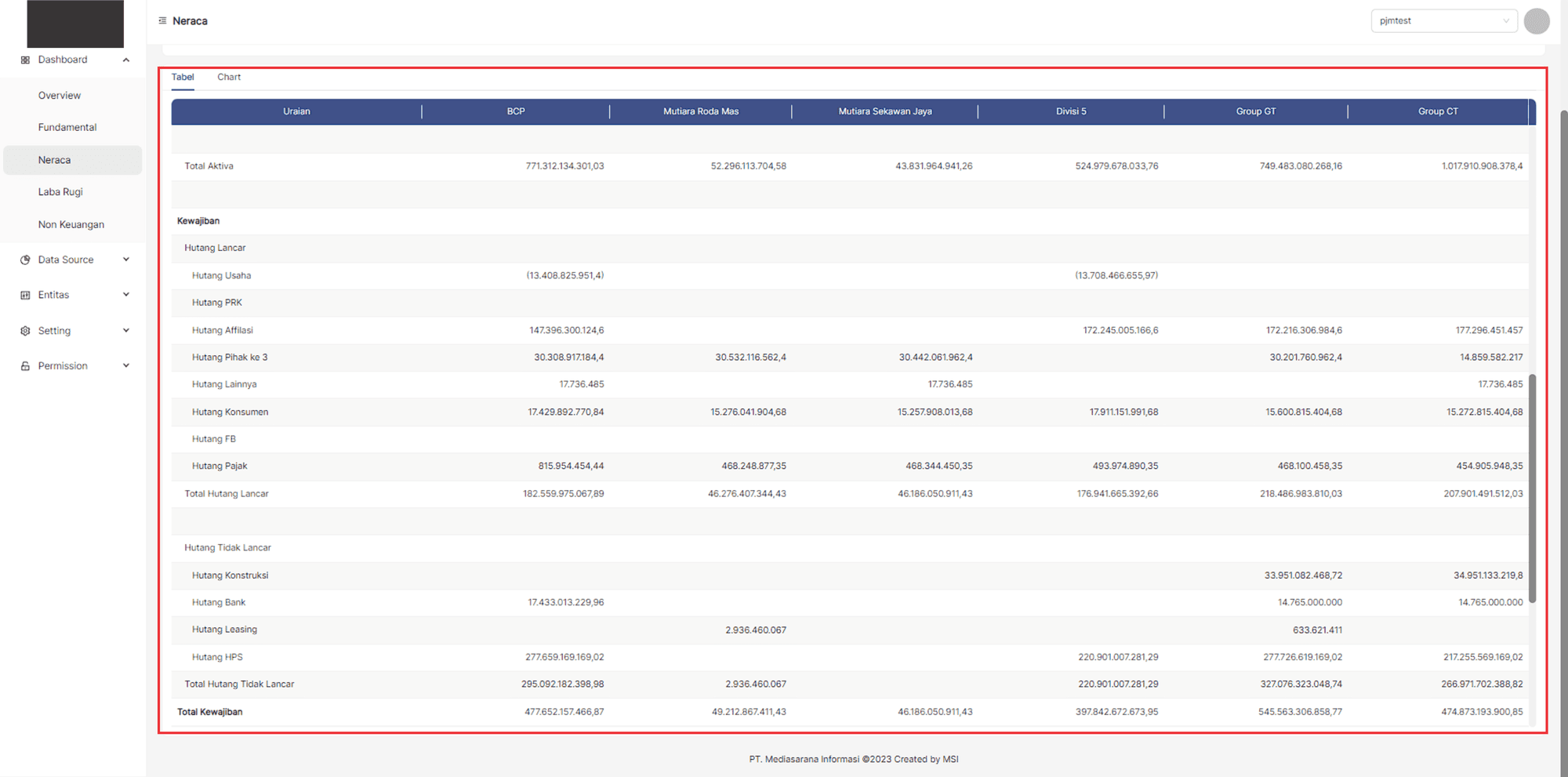Open the pjmtest dropdown selector

click(1443, 21)
